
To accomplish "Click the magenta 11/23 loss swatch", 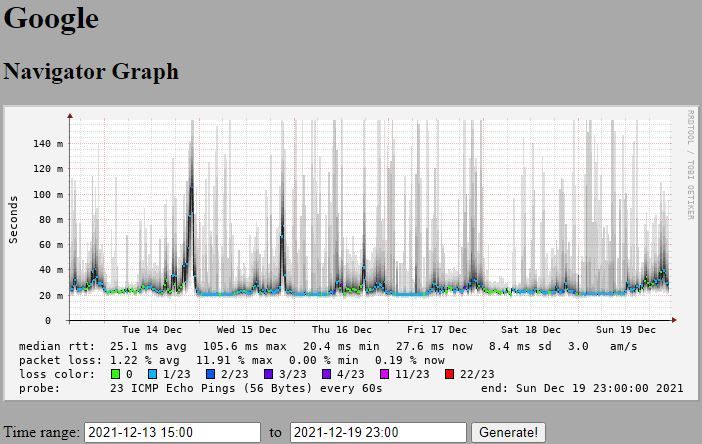I will (384, 374).
